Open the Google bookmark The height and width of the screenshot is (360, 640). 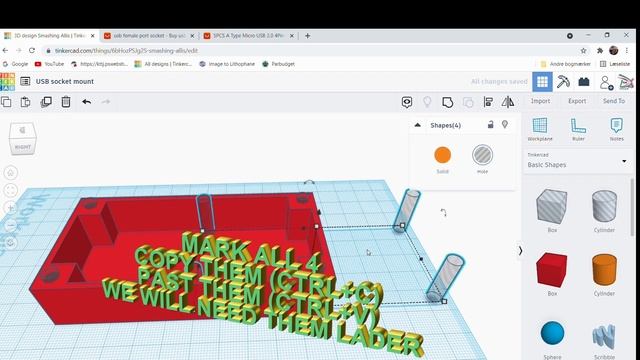point(16,64)
